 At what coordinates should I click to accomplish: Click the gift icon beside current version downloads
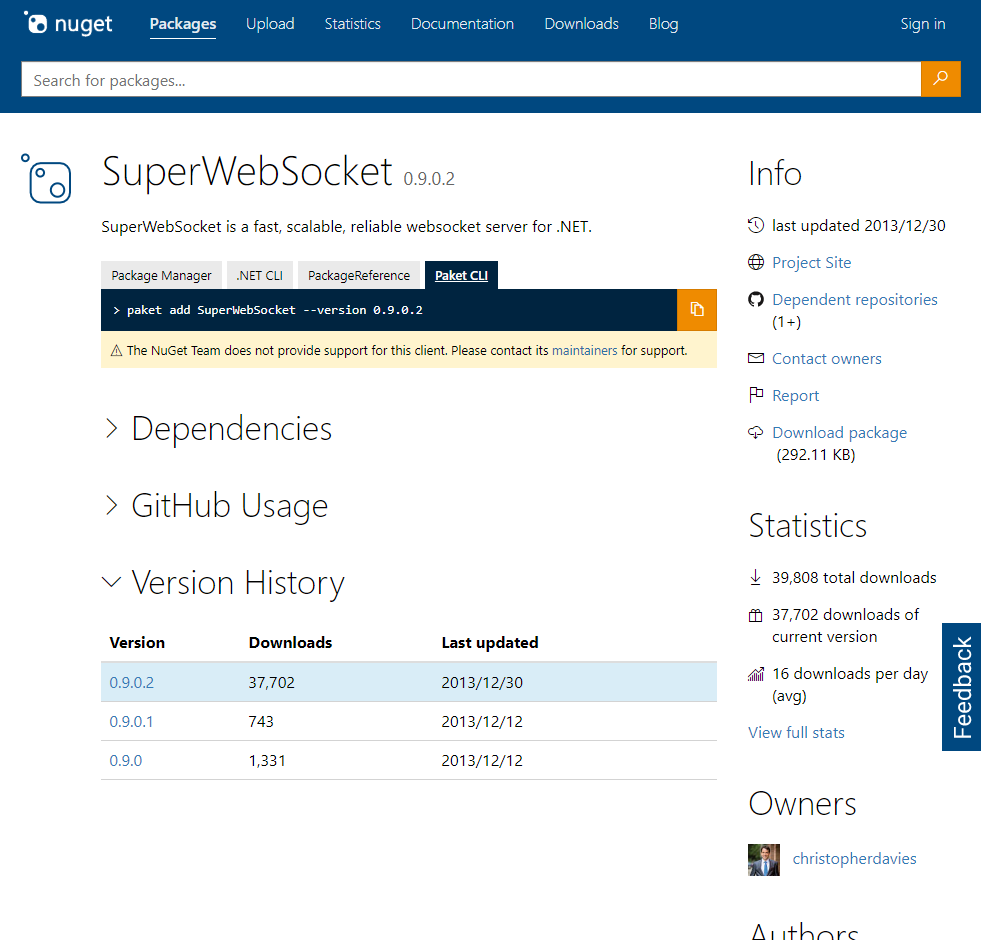tap(755, 615)
